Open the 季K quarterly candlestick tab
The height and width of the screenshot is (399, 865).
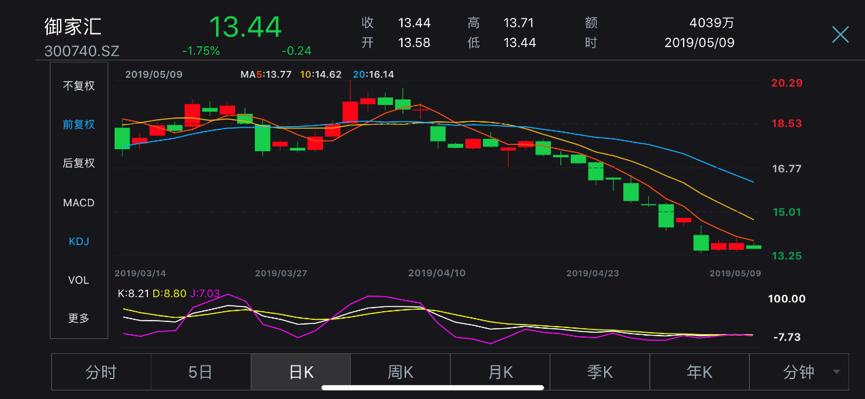click(x=600, y=372)
